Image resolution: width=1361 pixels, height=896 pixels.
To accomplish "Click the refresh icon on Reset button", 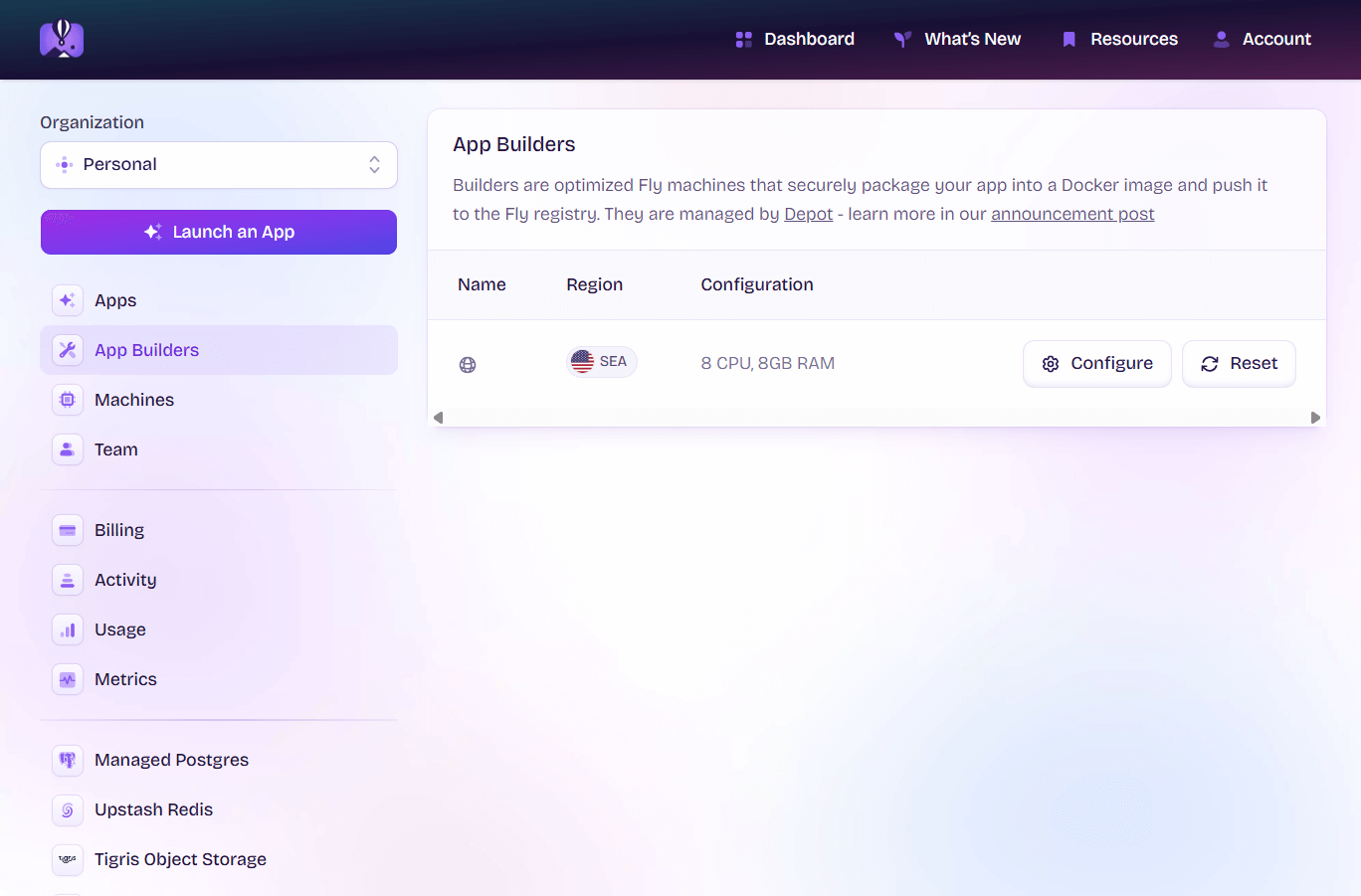I will (1210, 364).
